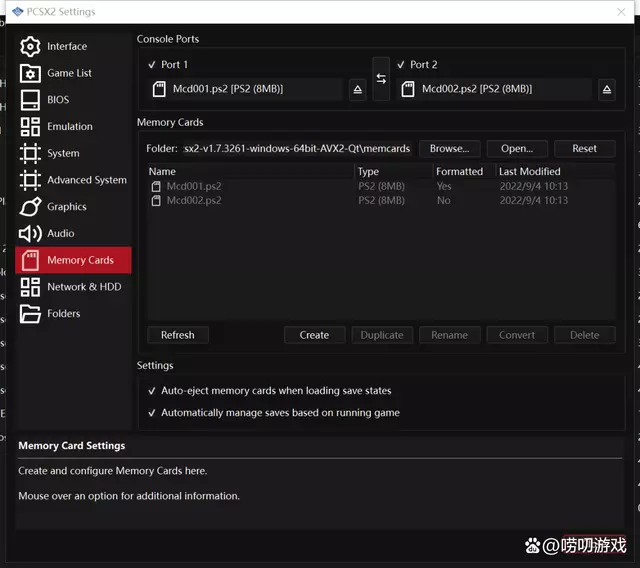
Task: Eject the memory card in Port 2
Action: coord(607,89)
